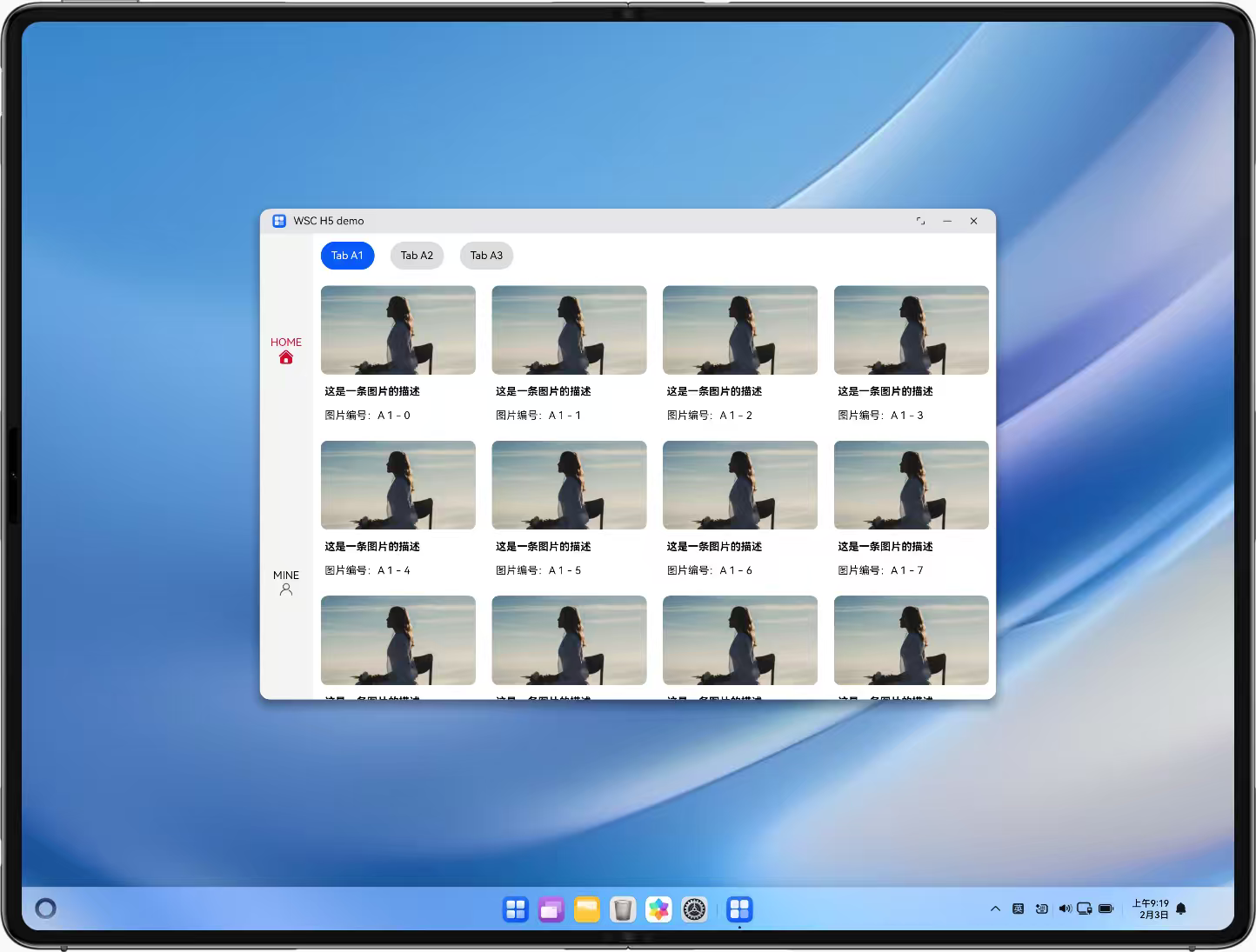This screenshot has height=952, width=1256.
Task: Maximize the WSC H5 demo window
Action: pyautogui.click(x=920, y=221)
